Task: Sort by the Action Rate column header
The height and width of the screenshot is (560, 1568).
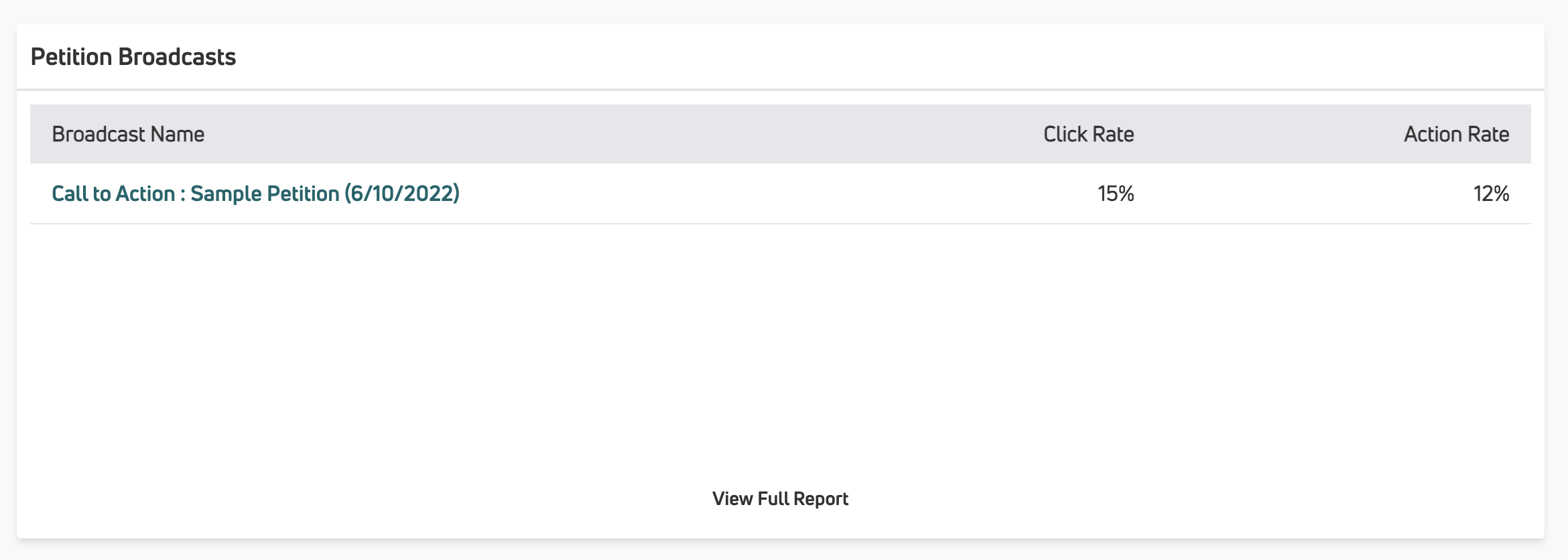Action: tap(1456, 135)
